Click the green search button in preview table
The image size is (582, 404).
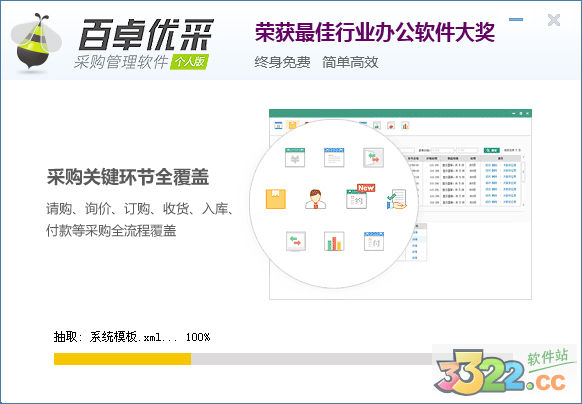pyautogui.click(x=492, y=150)
